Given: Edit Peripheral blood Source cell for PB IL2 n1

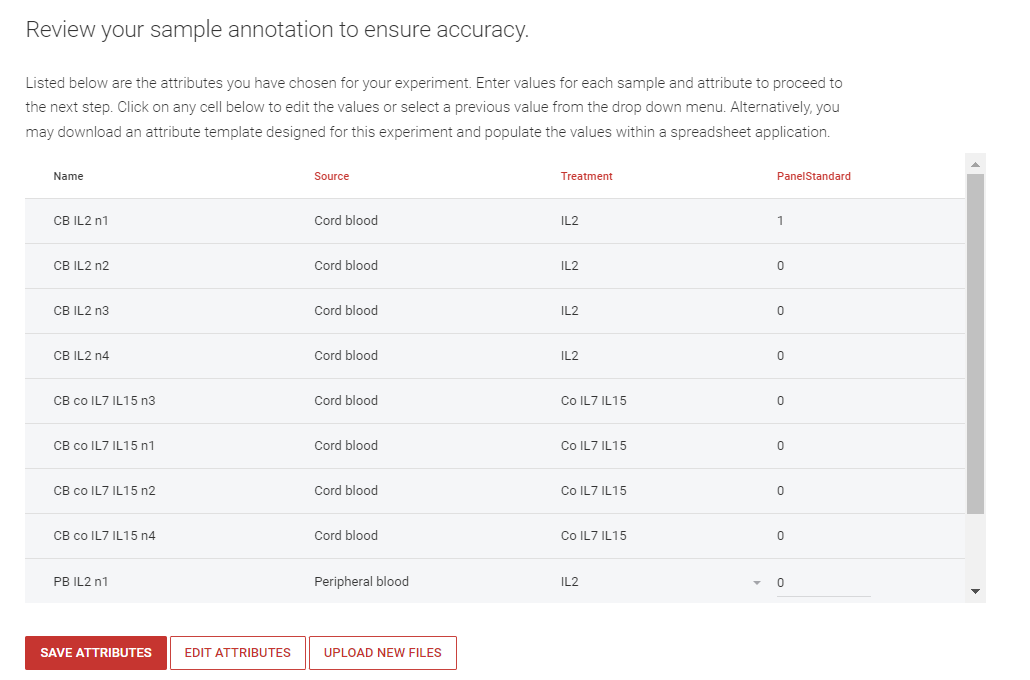Looking at the screenshot, I should [x=361, y=581].
